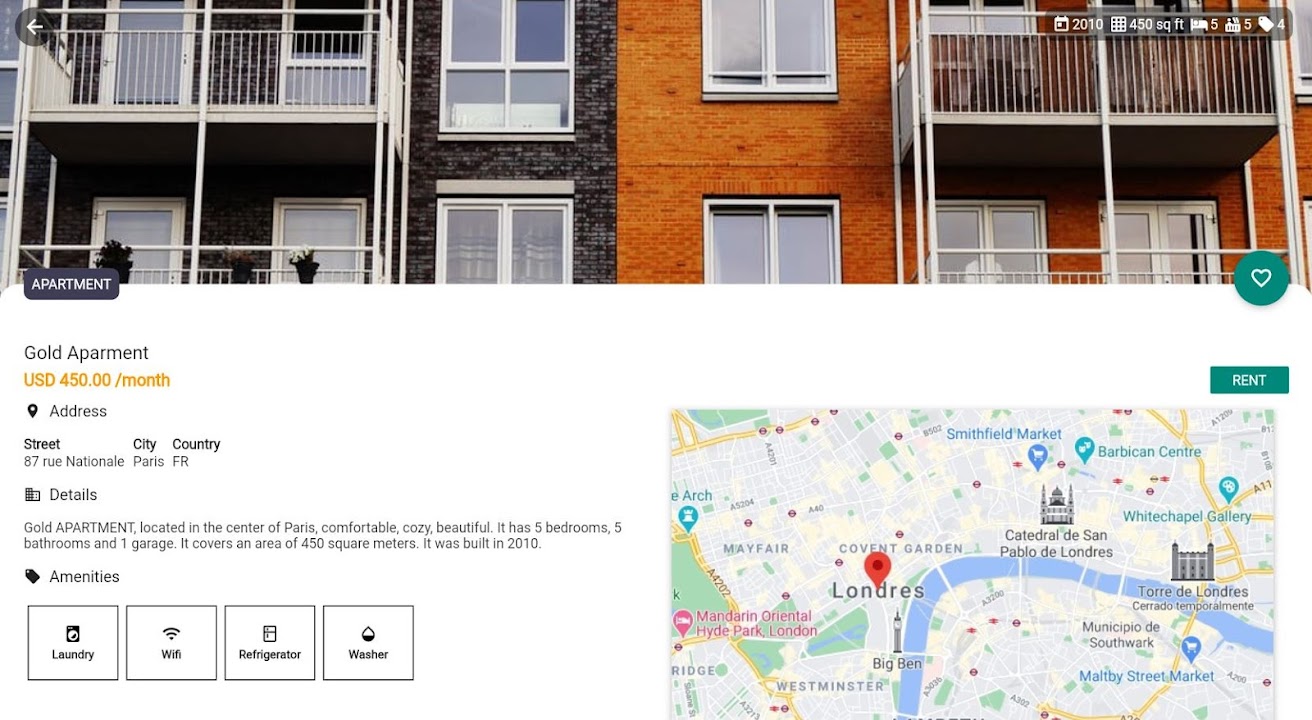Click the RENT button
This screenshot has width=1312, height=720.
click(1249, 380)
